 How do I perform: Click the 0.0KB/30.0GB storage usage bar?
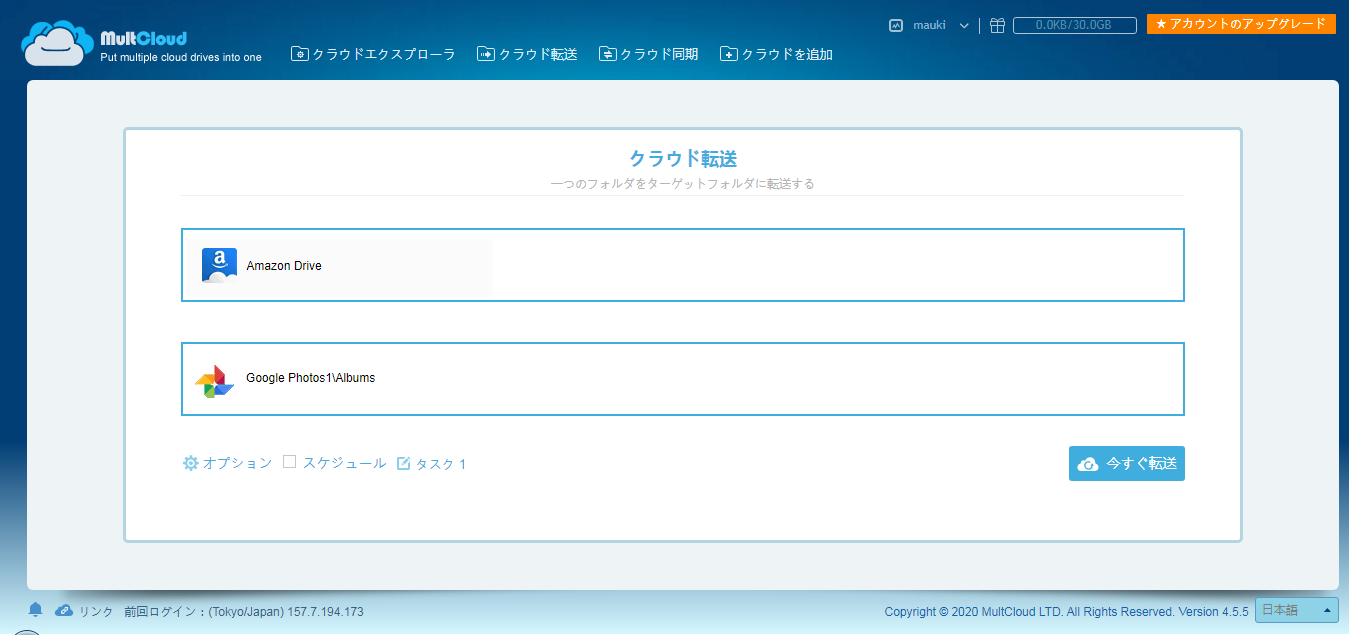point(1074,26)
